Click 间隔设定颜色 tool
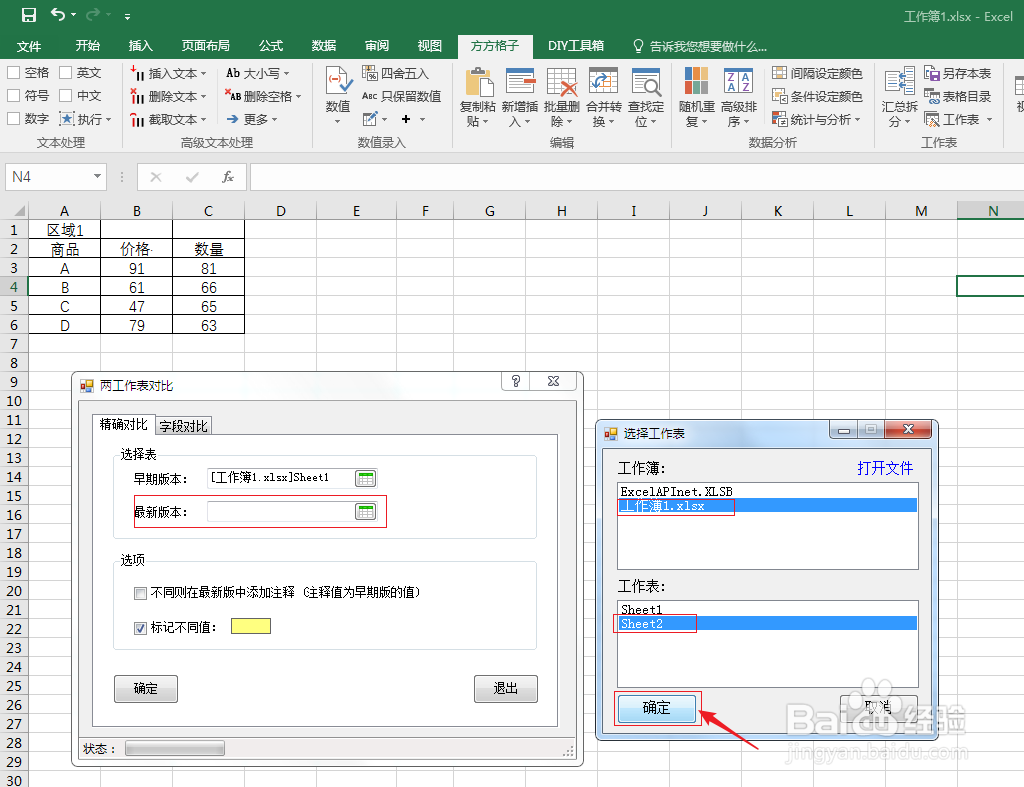 tap(817, 73)
